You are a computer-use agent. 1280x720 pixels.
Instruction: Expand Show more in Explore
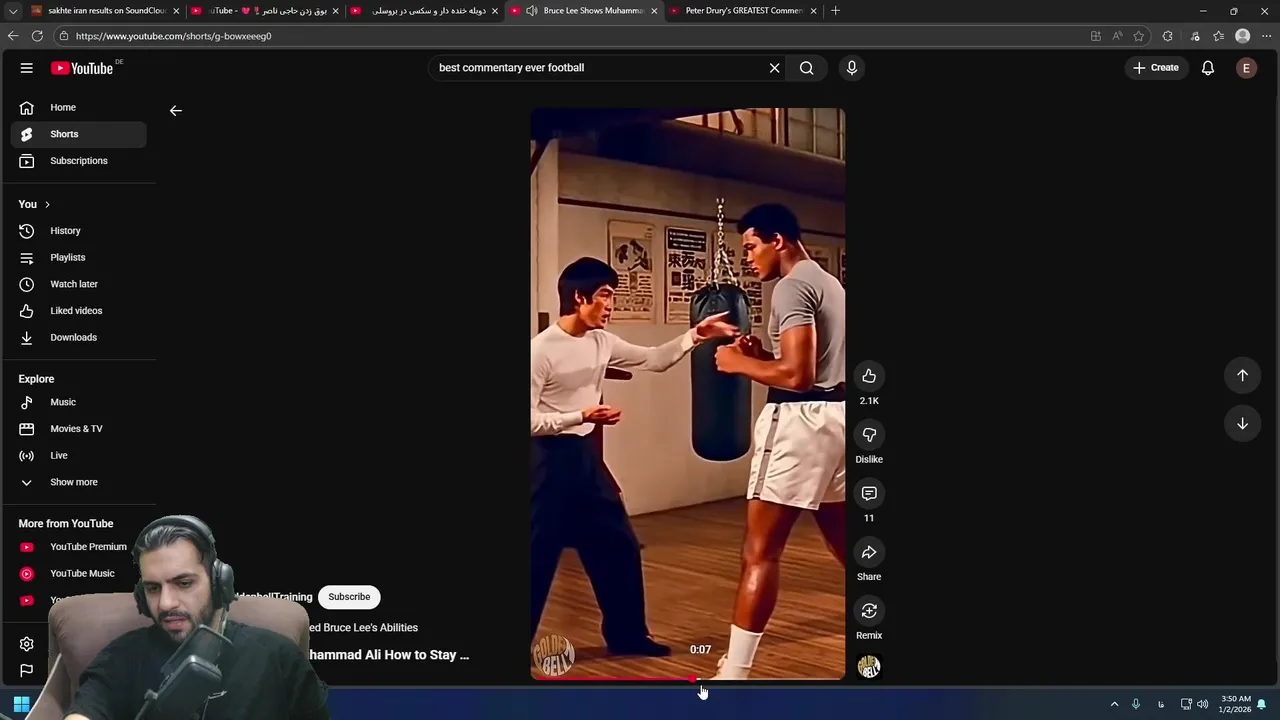click(79, 482)
